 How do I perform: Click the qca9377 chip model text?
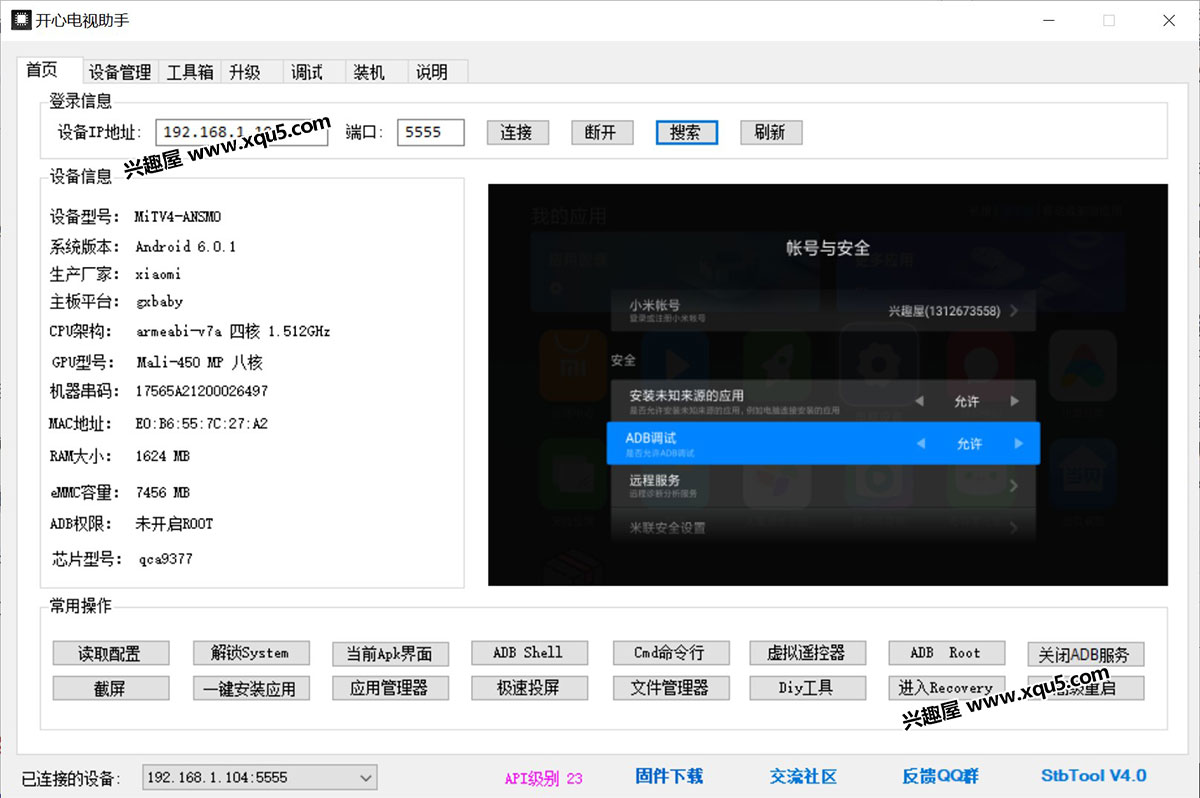(x=166, y=559)
